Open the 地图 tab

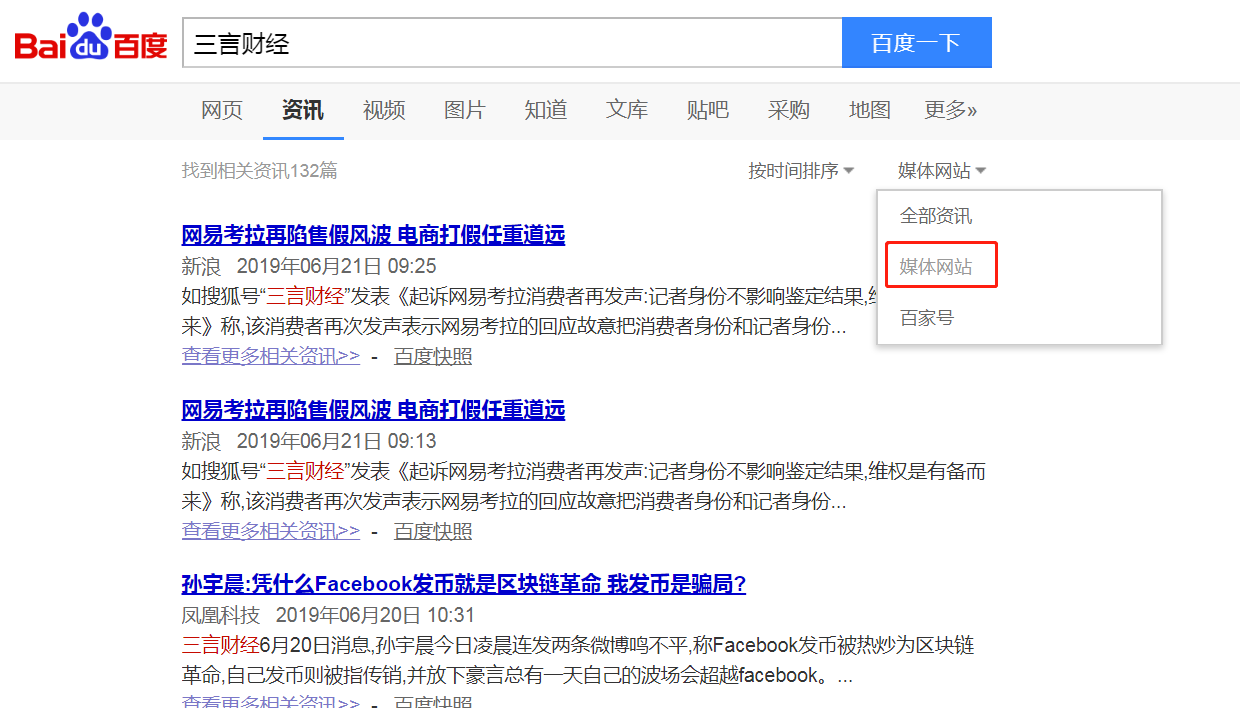click(x=870, y=110)
